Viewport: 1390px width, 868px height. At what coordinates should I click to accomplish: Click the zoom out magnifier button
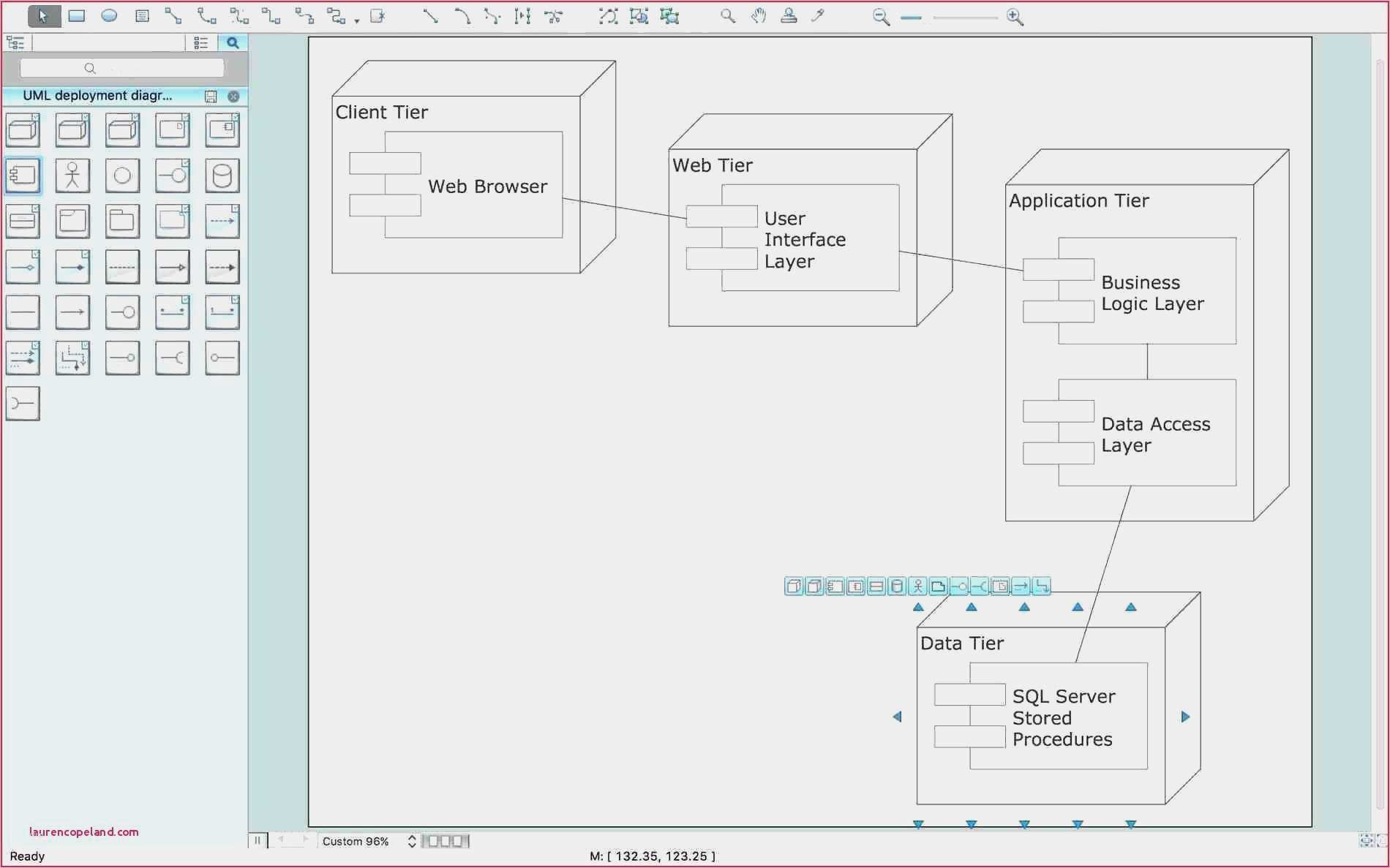pyautogui.click(x=881, y=17)
